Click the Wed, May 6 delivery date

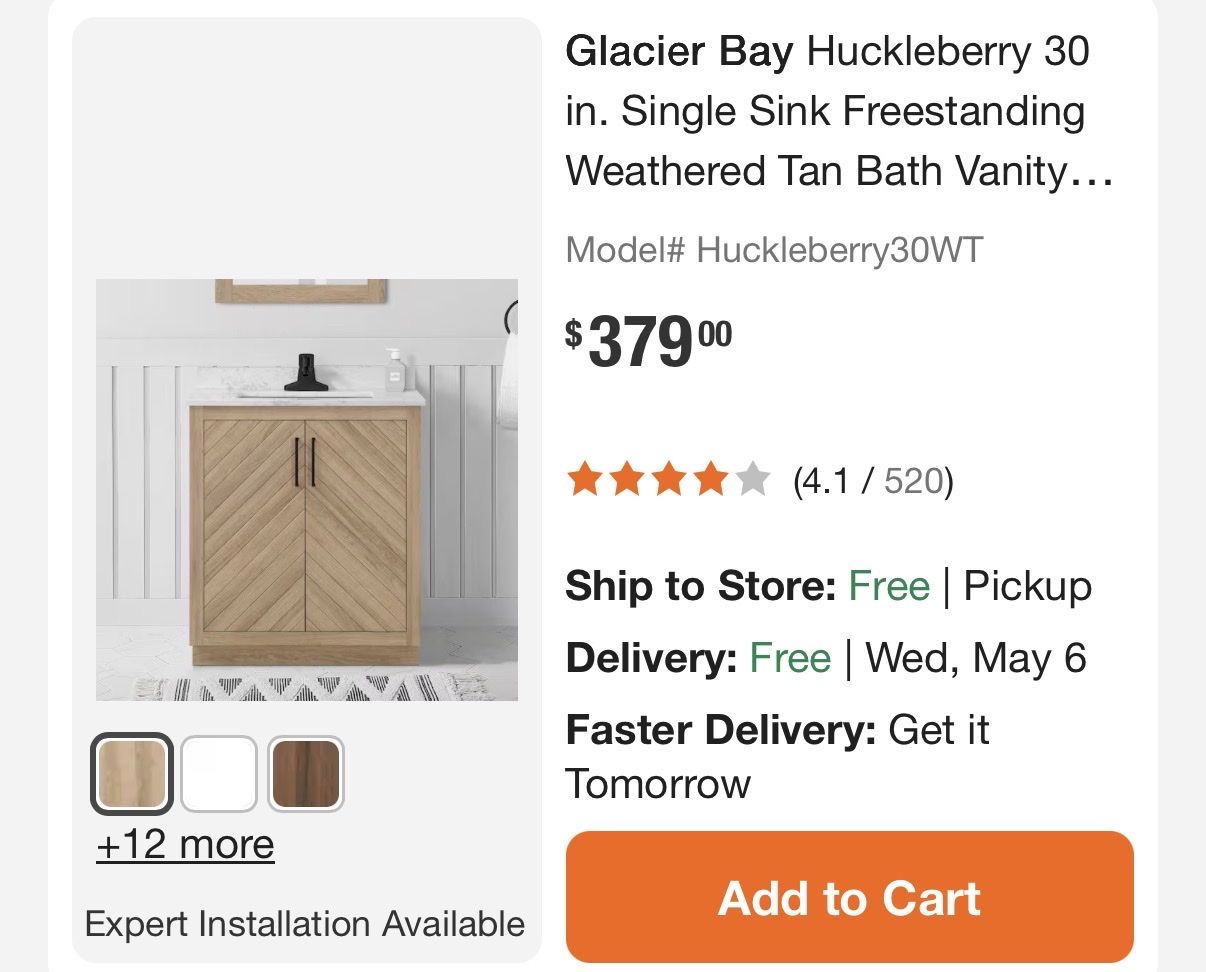point(975,658)
